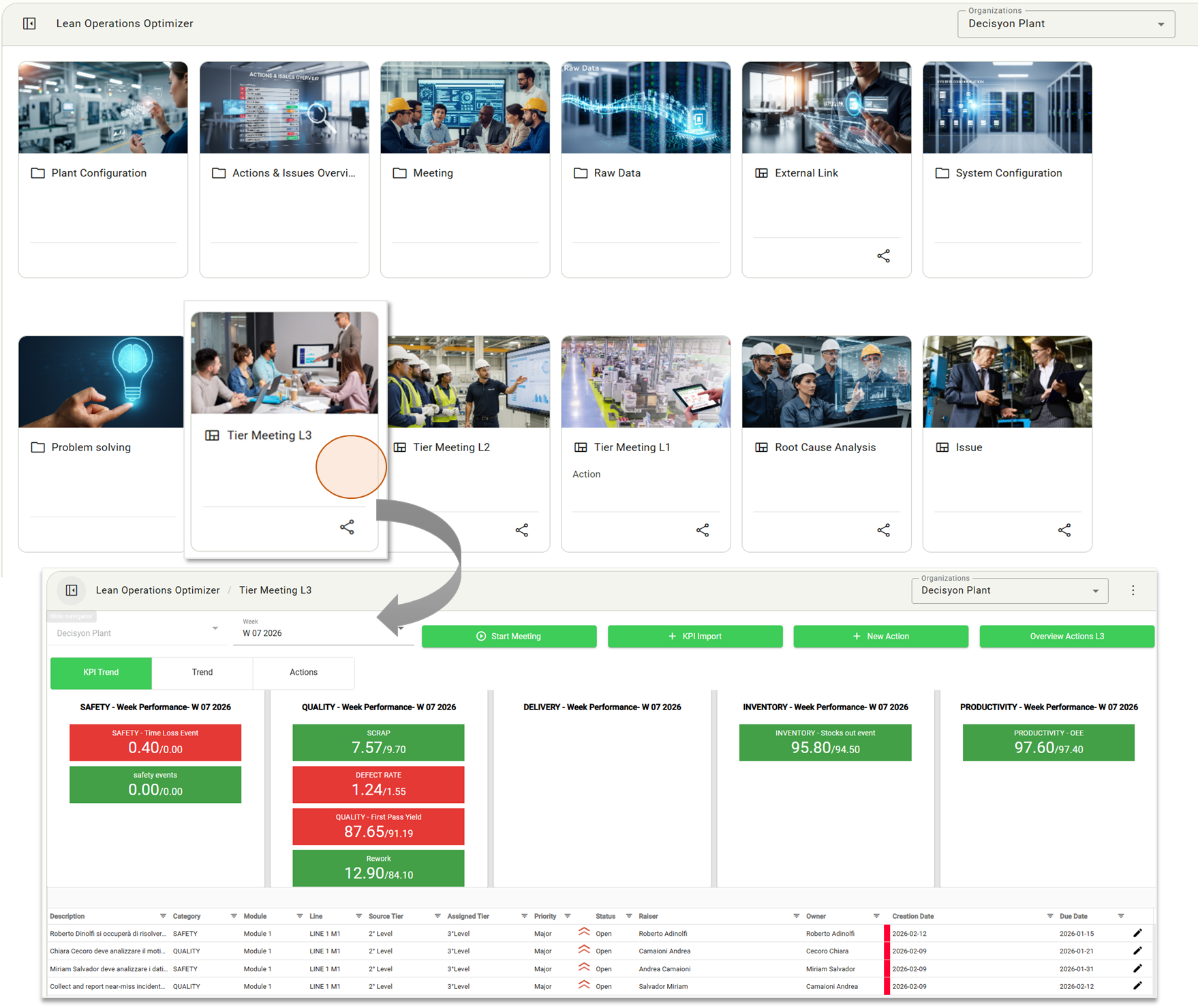Click share icon on Root Cause Analysis card

[x=883, y=530]
